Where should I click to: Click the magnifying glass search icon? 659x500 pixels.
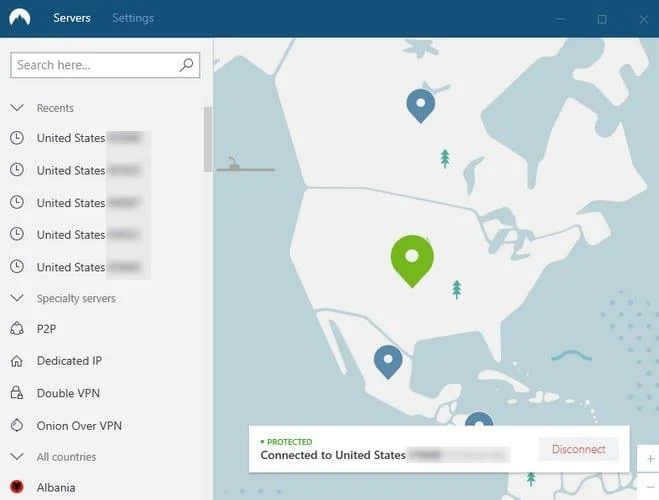click(x=186, y=65)
